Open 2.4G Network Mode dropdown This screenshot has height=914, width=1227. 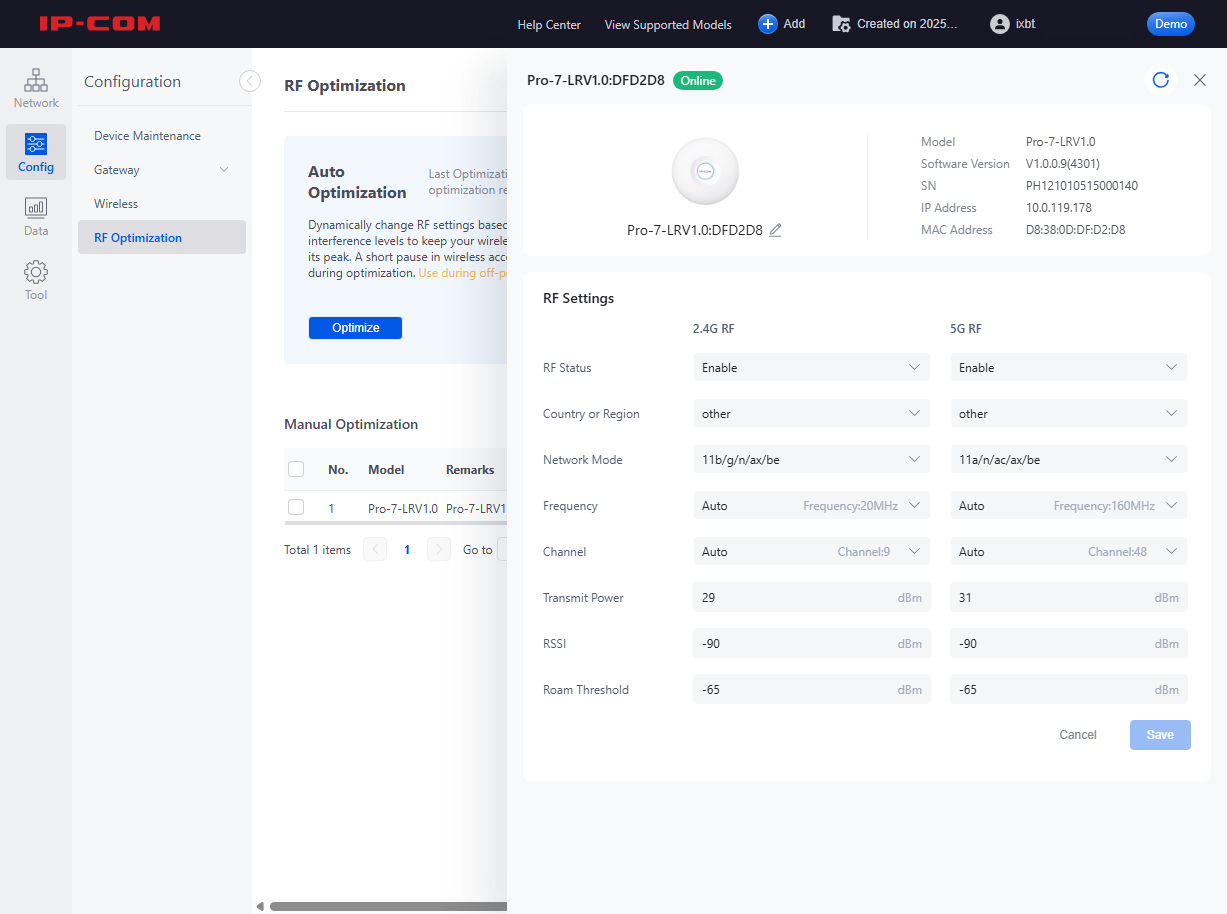click(x=812, y=460)
